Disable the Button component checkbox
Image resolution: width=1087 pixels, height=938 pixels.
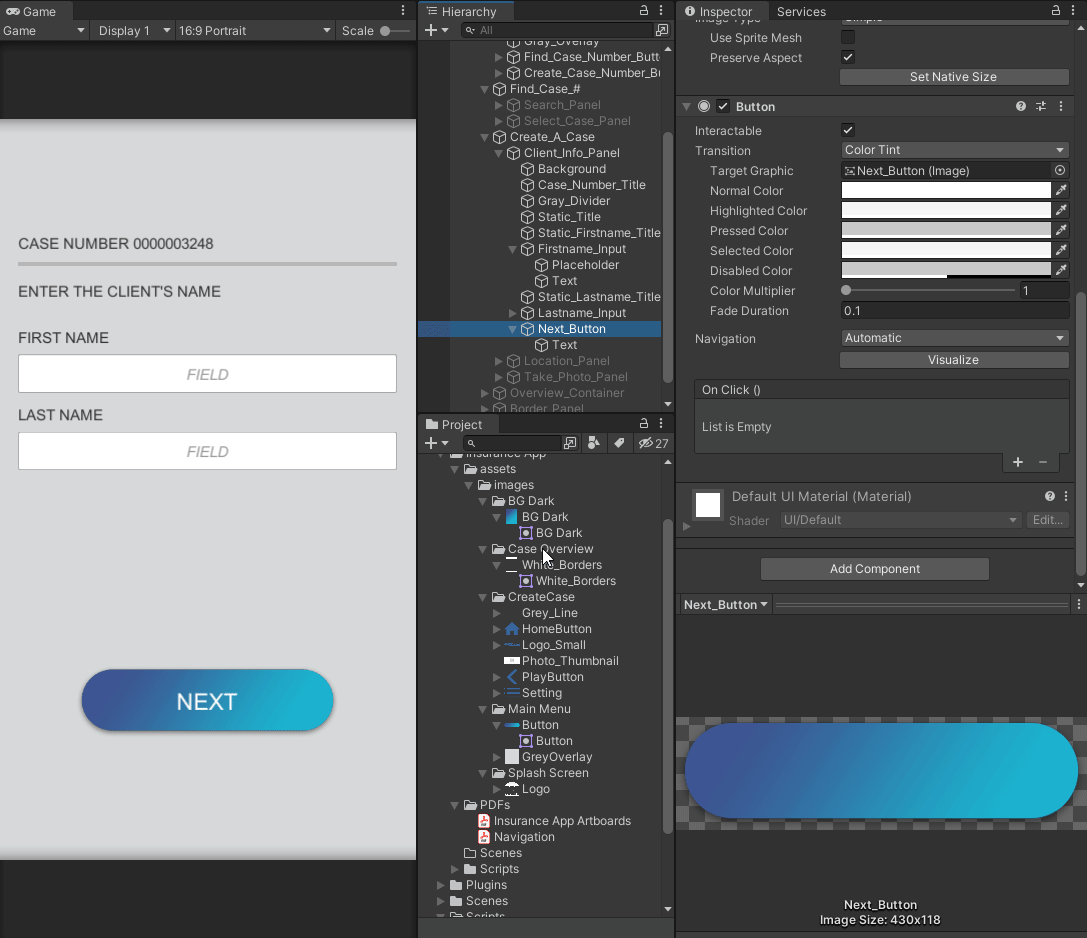pyautogui.click(x=723, y=106)
